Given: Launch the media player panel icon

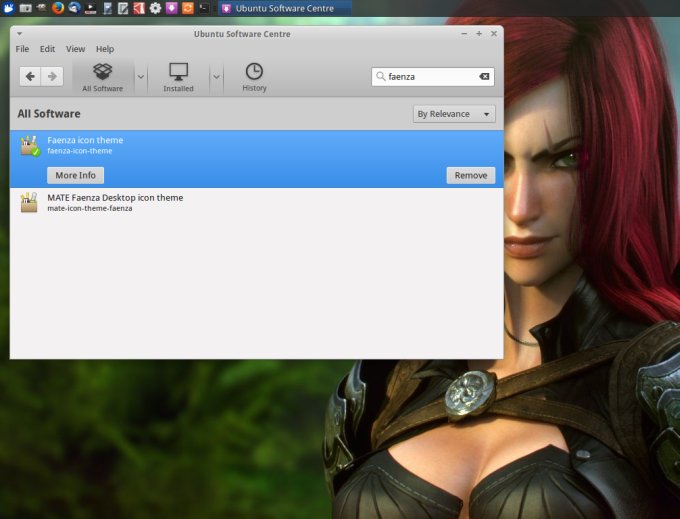Looking at the screenshot, I should (x=90, y=8).
